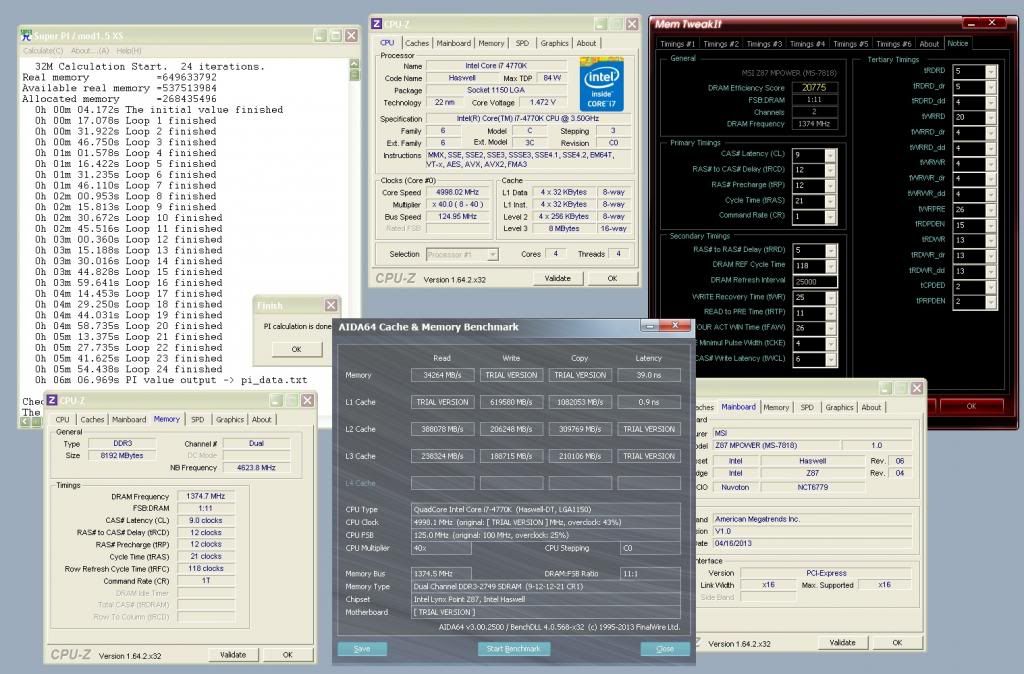Open SPD tab in CPU-Z Mainboard window
The image size is (1024, 674).
point(807,407)
